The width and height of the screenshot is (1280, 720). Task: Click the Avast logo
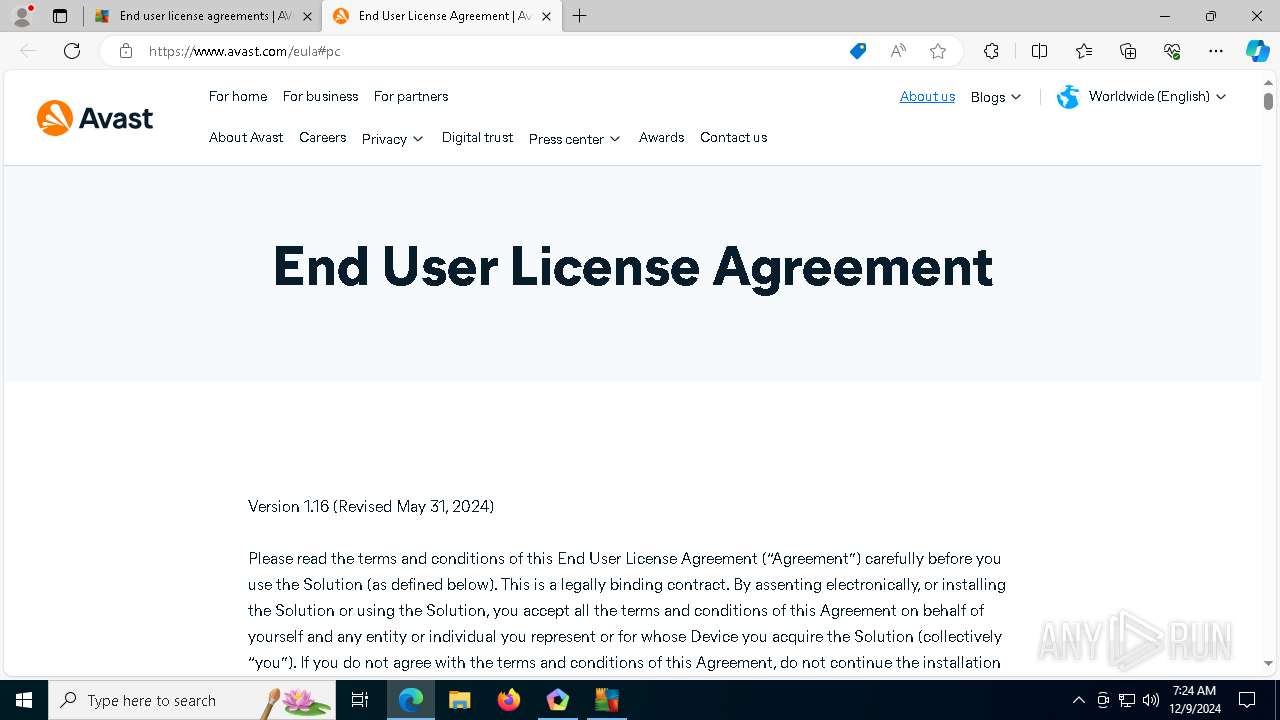click(95, 118)
